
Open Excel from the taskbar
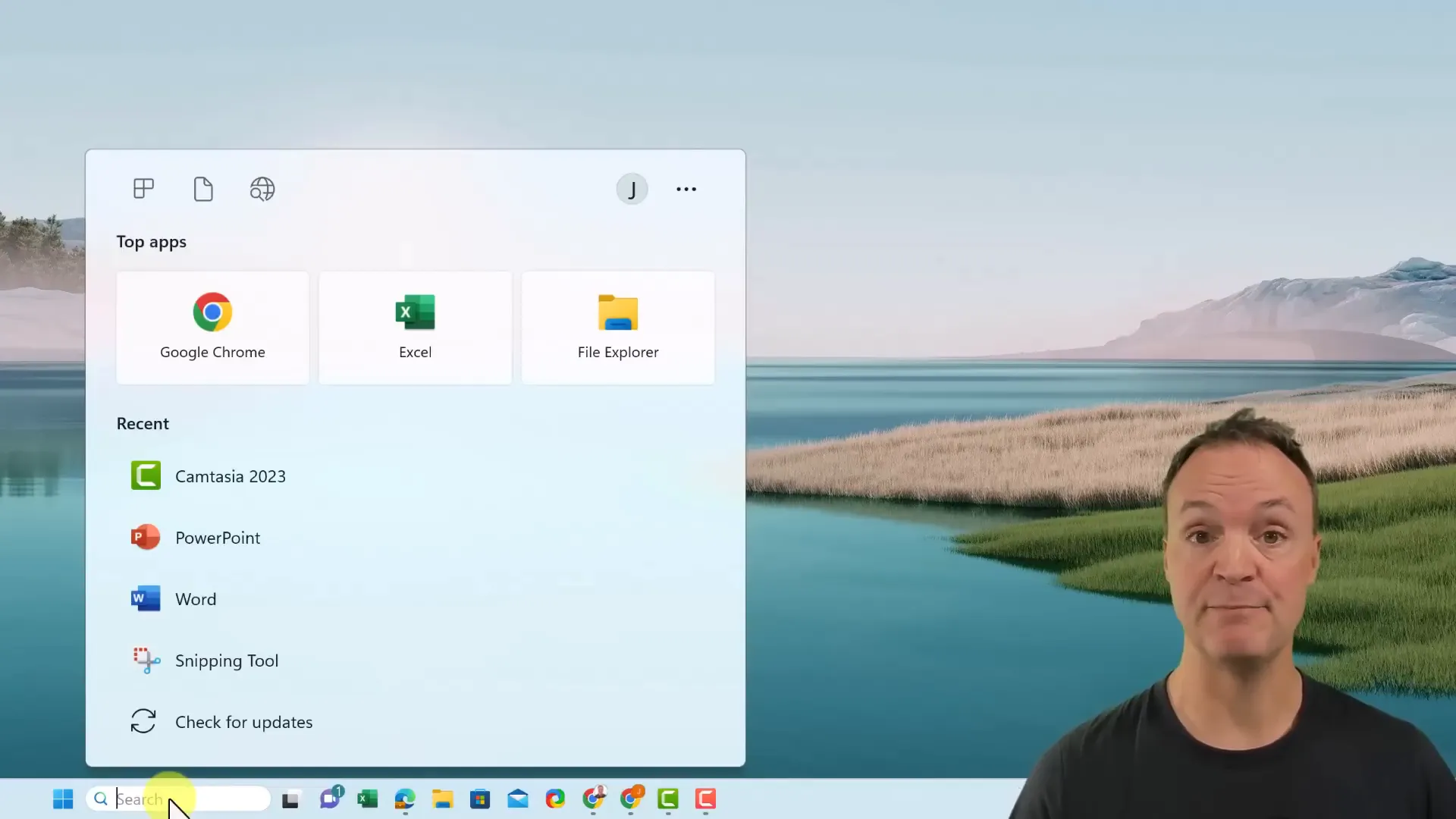(368, 799)
